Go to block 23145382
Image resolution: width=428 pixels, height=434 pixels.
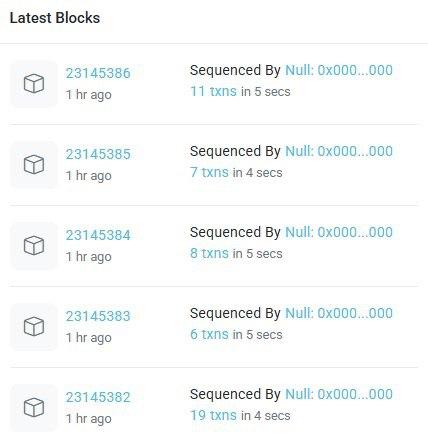(x=98, y=397)
